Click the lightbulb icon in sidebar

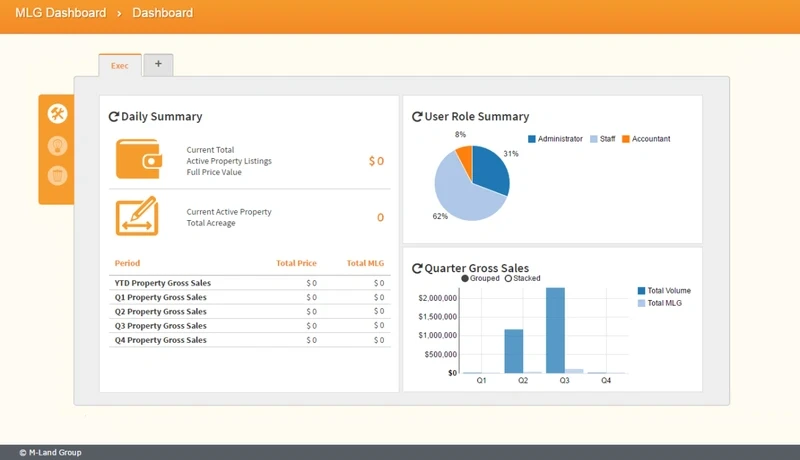pos(57,146)
